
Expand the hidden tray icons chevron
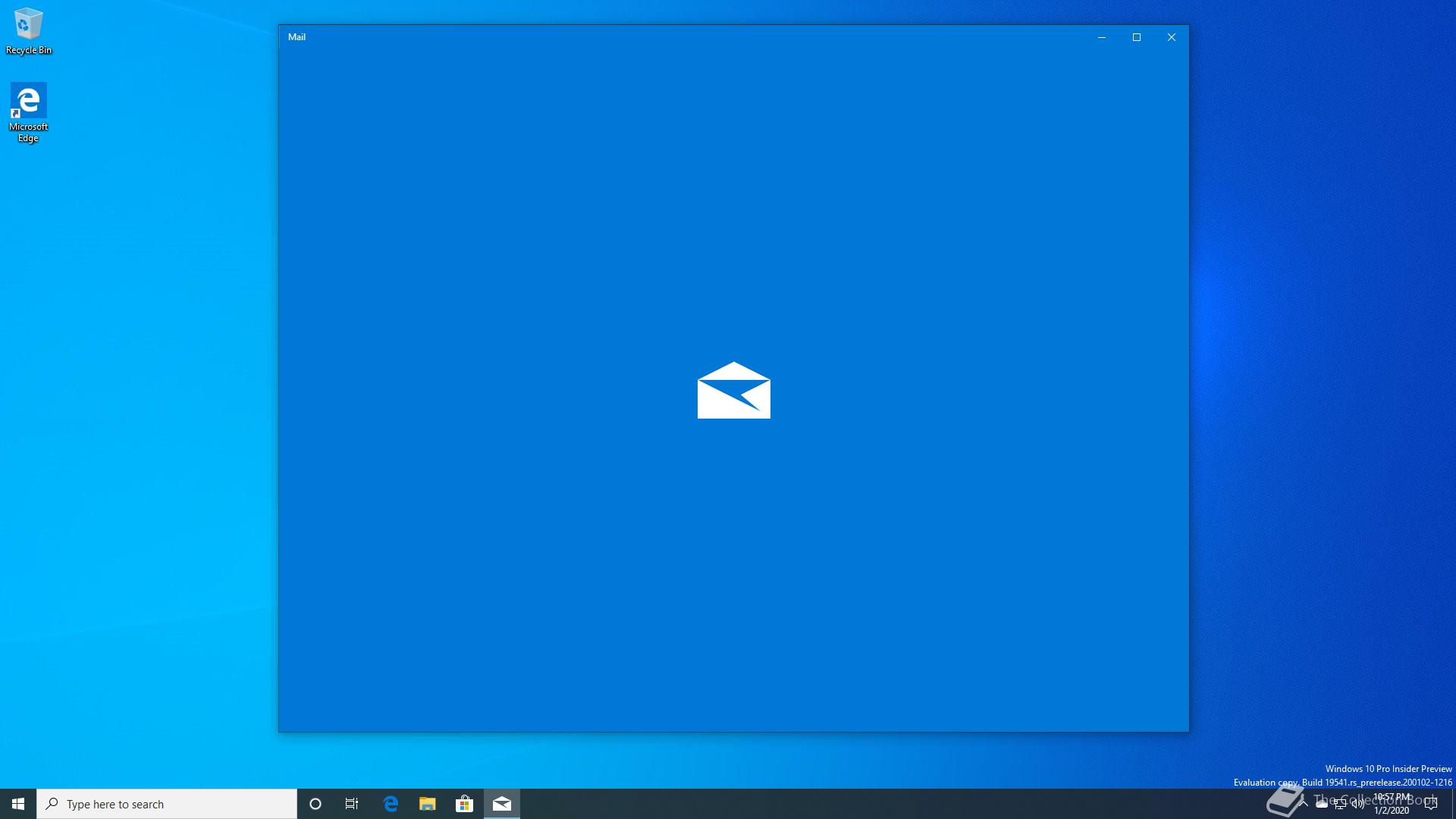pyautogui.click(x=1304, y=804)
